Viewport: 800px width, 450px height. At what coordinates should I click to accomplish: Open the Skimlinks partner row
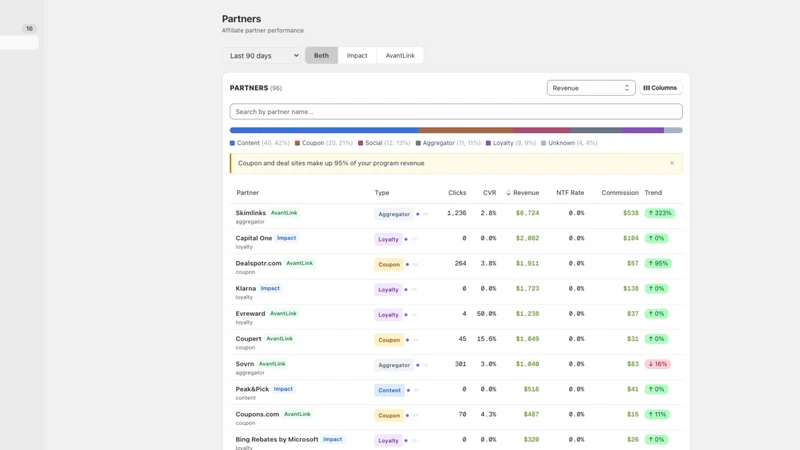click(456, 216)
